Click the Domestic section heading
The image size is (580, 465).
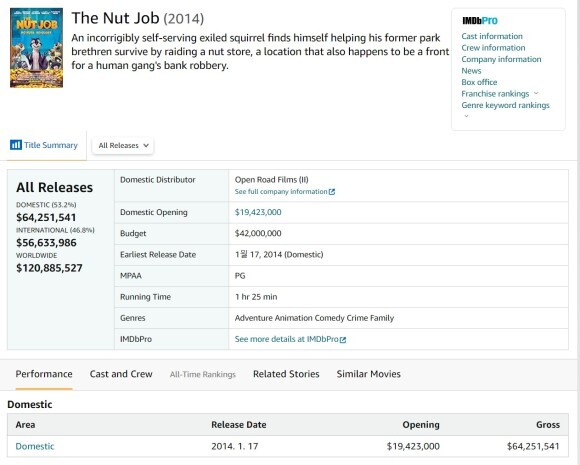[30, 404]
